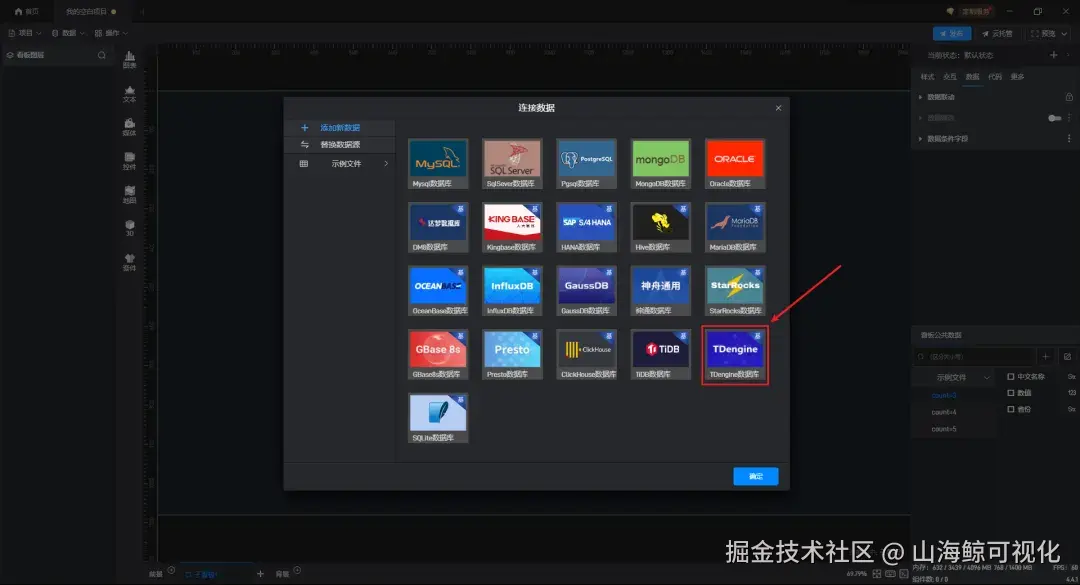Open the 项目 menu dropdown
The height and width of the screenshot is (585, 1080).
click(24, 33)
